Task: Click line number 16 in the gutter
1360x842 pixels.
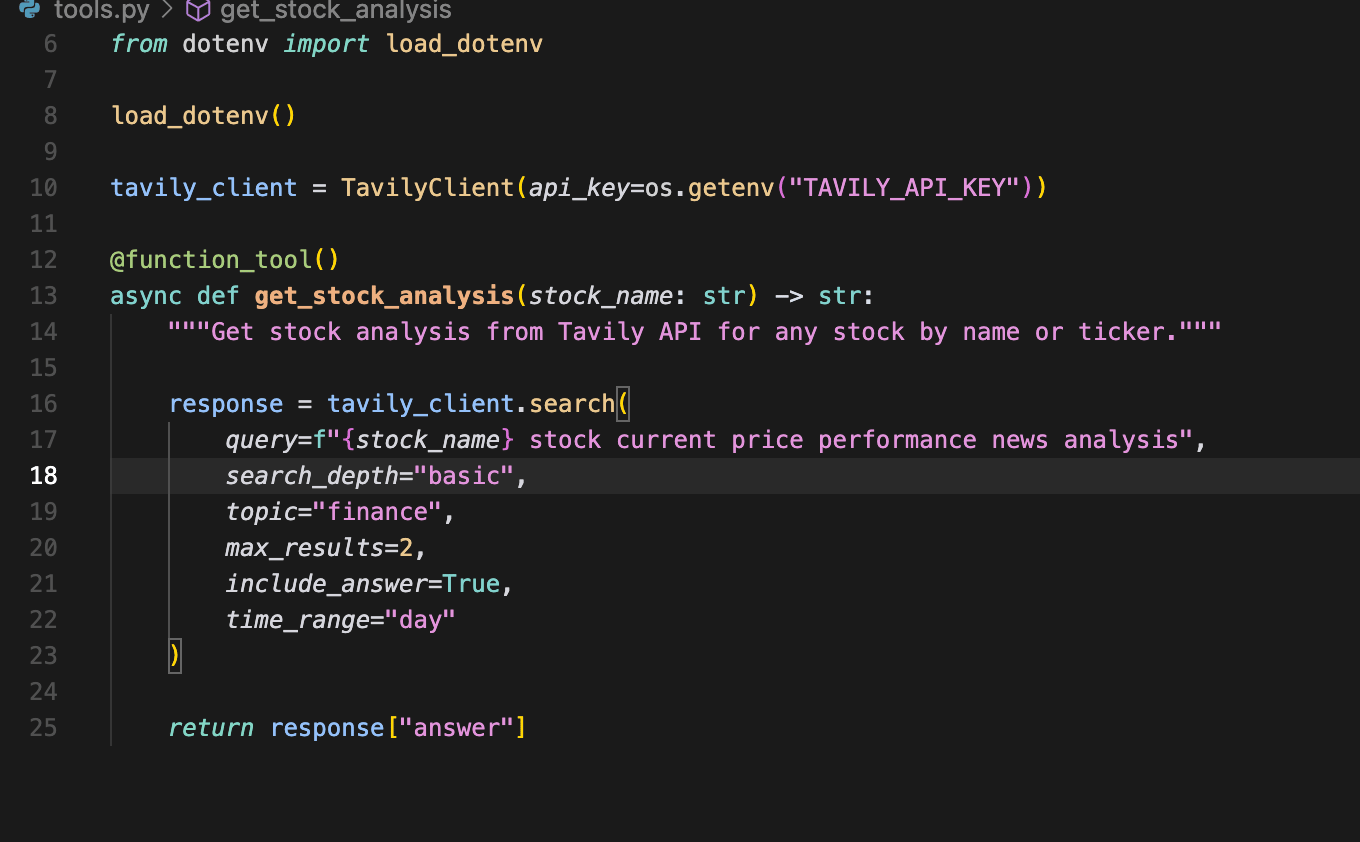Action: (43, 404)
